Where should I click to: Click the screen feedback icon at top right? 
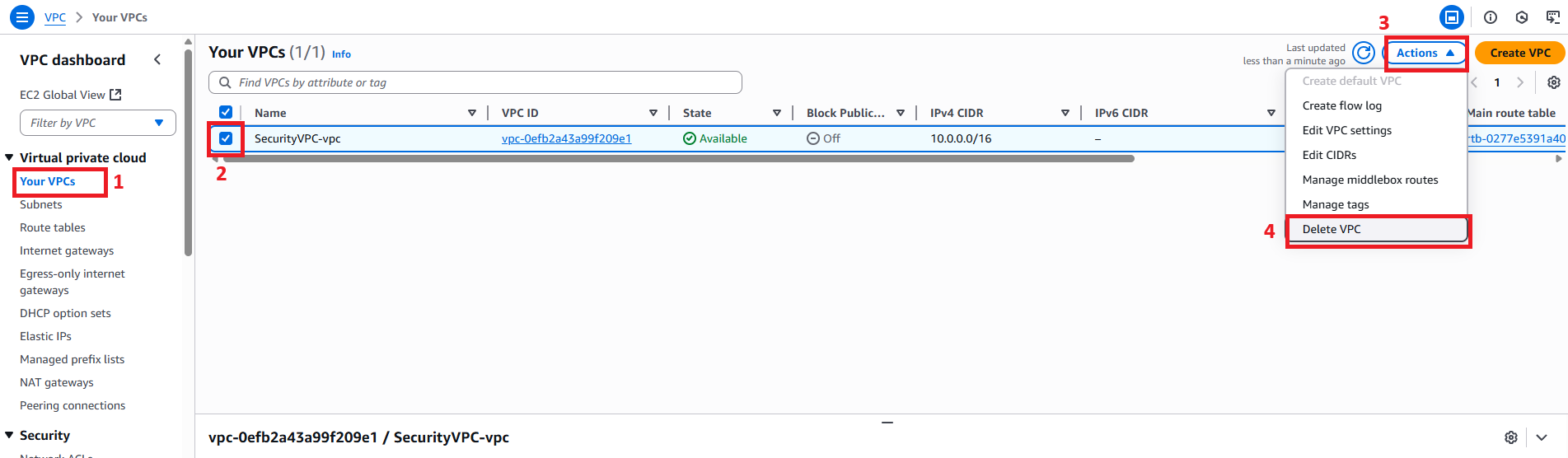click(x=1553, y=17)
